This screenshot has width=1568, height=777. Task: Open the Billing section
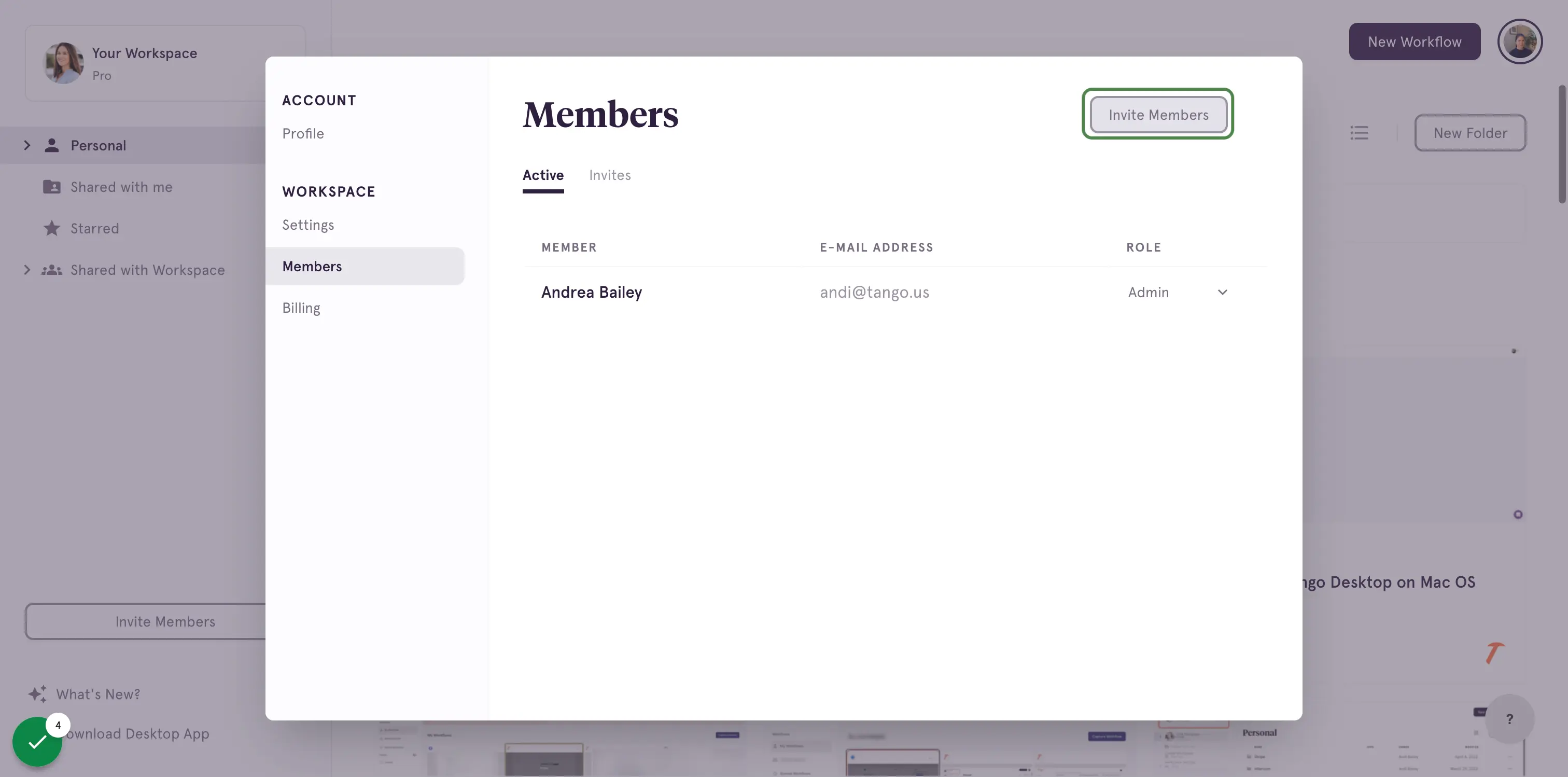(x=301, y=308)
